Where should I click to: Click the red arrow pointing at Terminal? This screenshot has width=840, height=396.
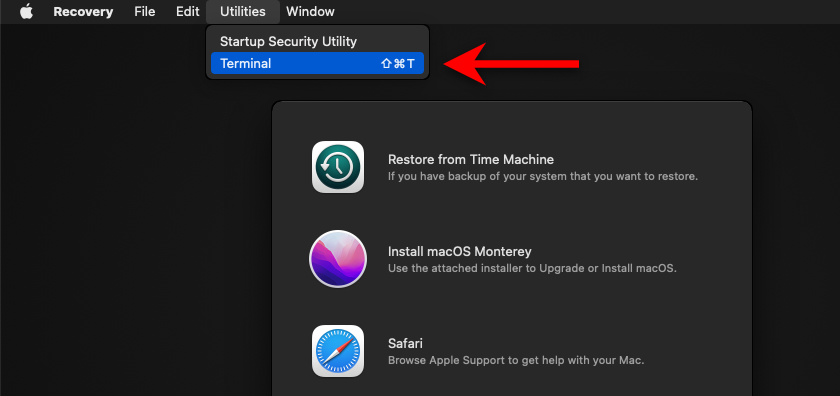click(x=512, y=64)
